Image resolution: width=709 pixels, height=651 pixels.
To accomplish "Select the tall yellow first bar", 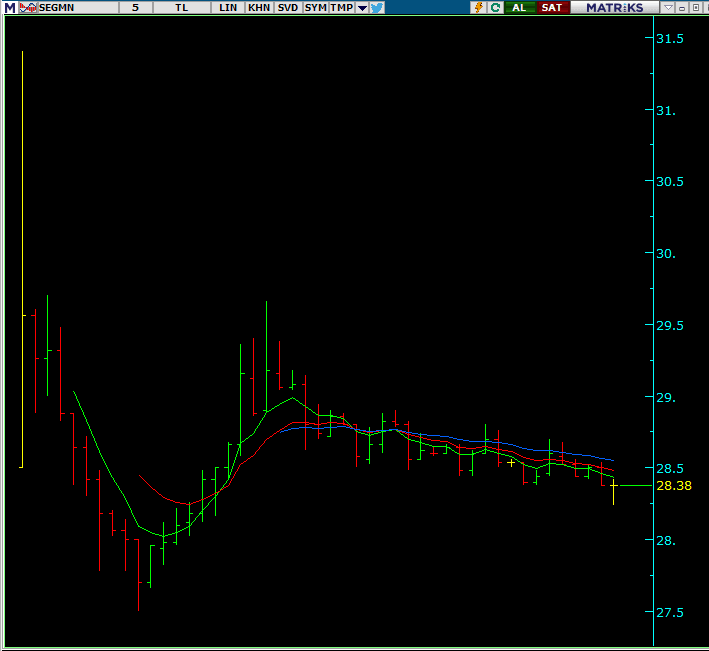I will (22, 259).
